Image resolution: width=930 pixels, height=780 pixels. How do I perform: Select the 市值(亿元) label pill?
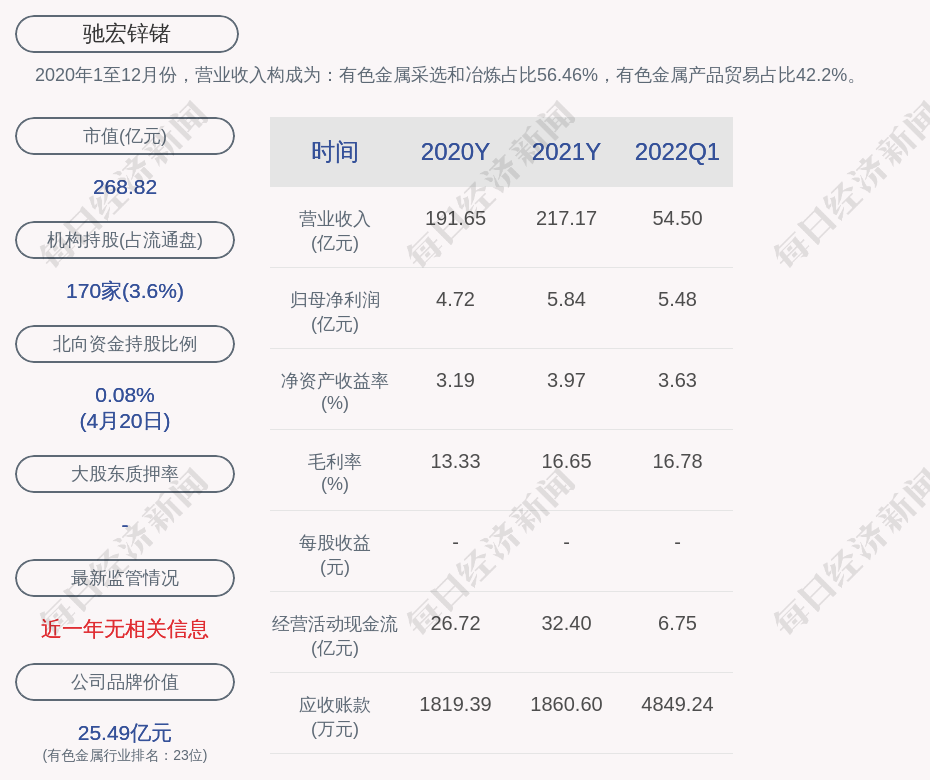pos(125,136)
